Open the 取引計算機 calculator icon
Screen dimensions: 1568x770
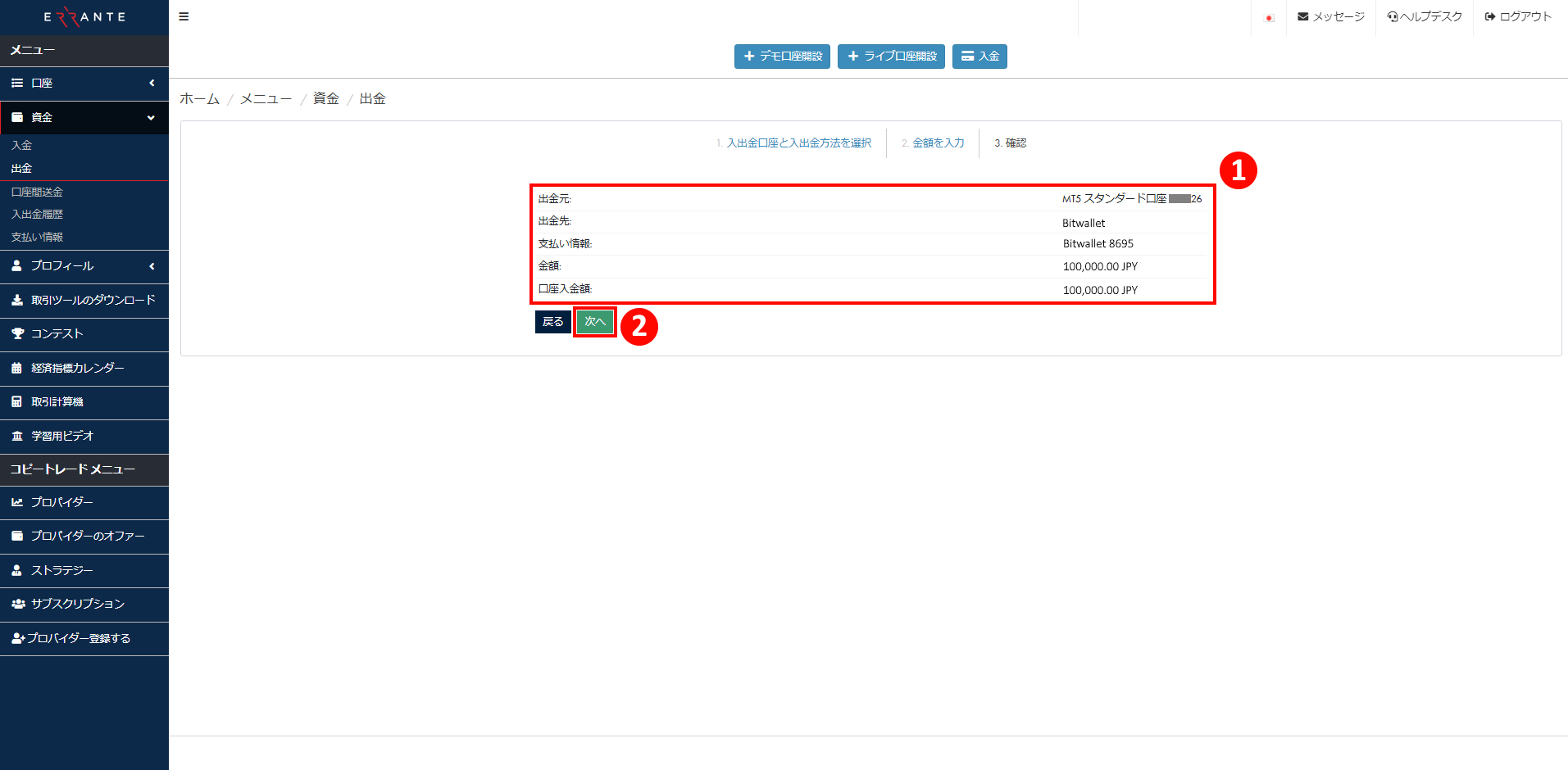point(17,402)
